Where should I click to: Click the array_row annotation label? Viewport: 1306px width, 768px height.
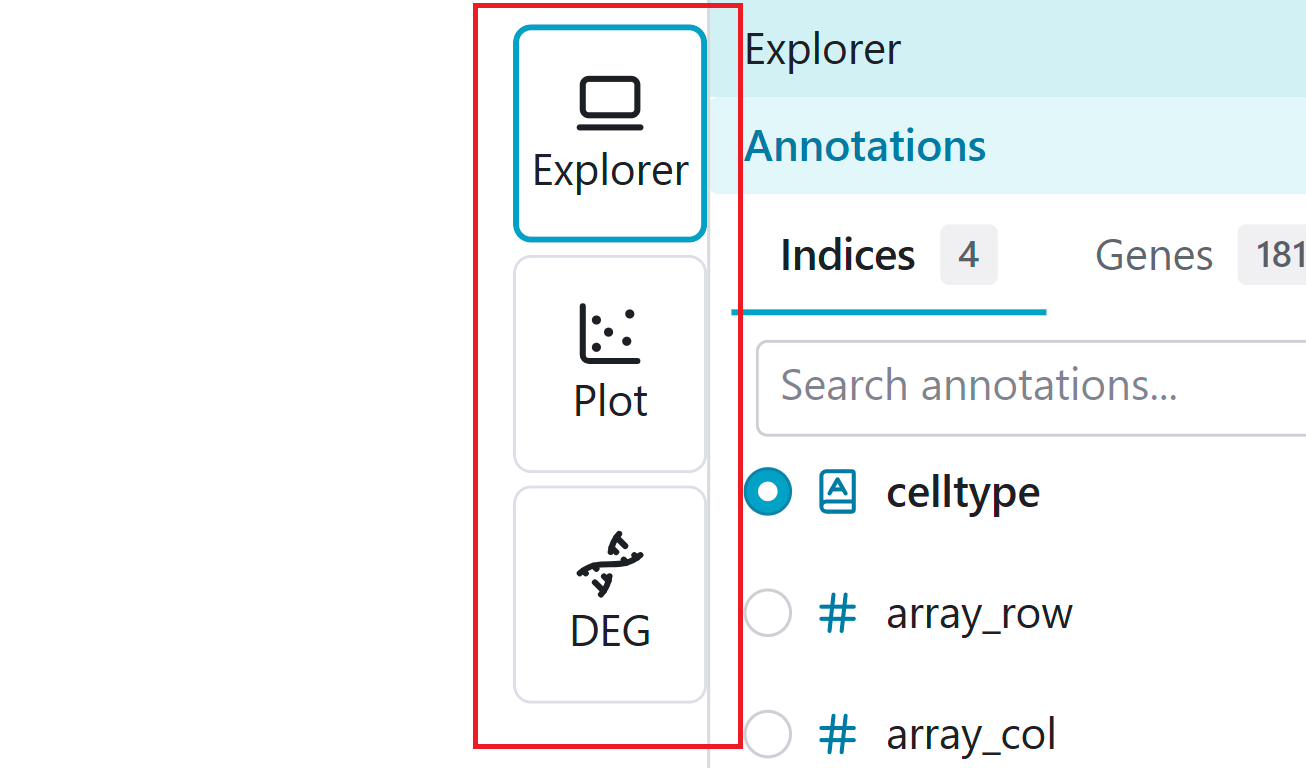978,613
